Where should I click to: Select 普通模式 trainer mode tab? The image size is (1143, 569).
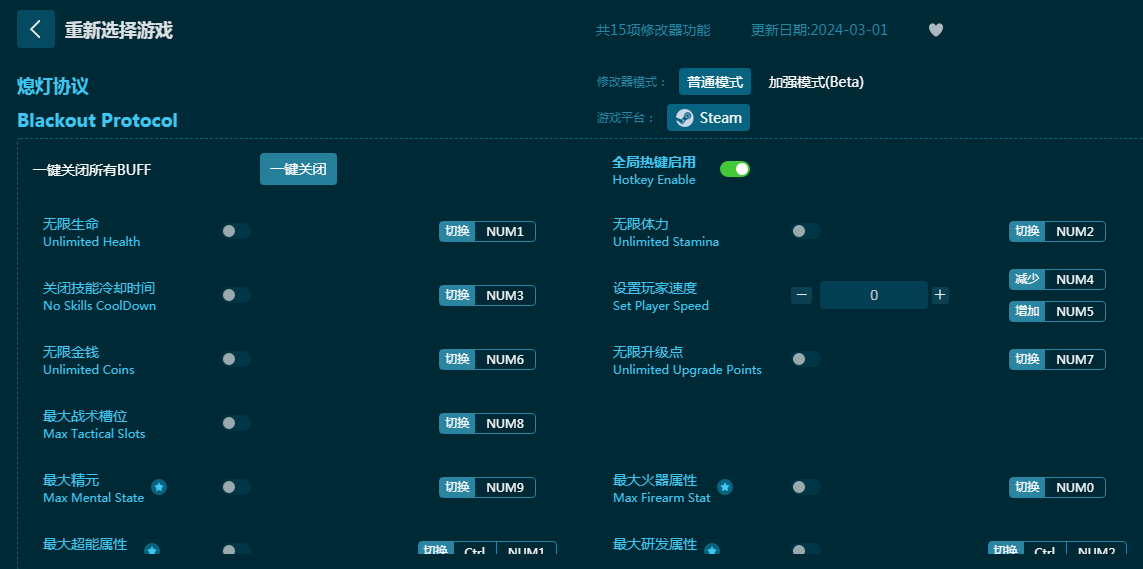(x=714, y=82)
